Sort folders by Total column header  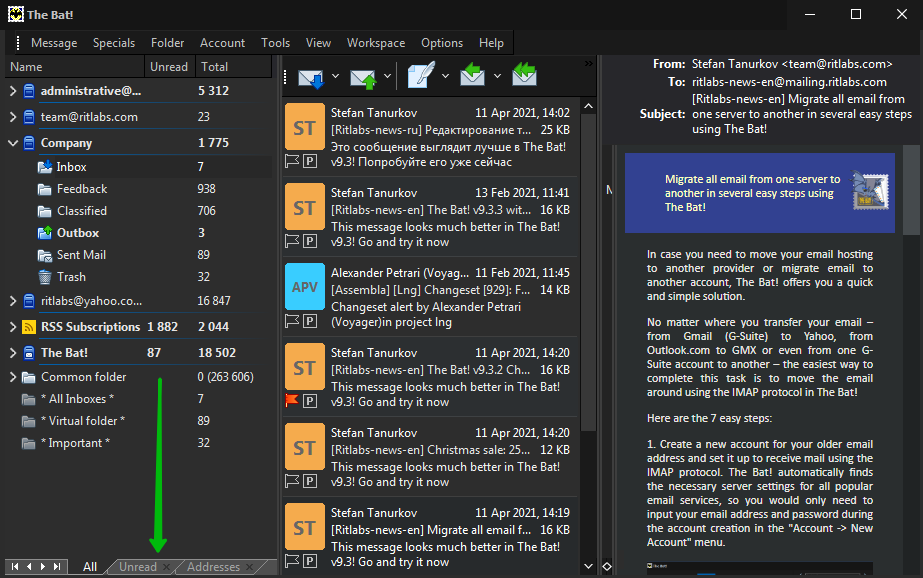pos(233,67)
